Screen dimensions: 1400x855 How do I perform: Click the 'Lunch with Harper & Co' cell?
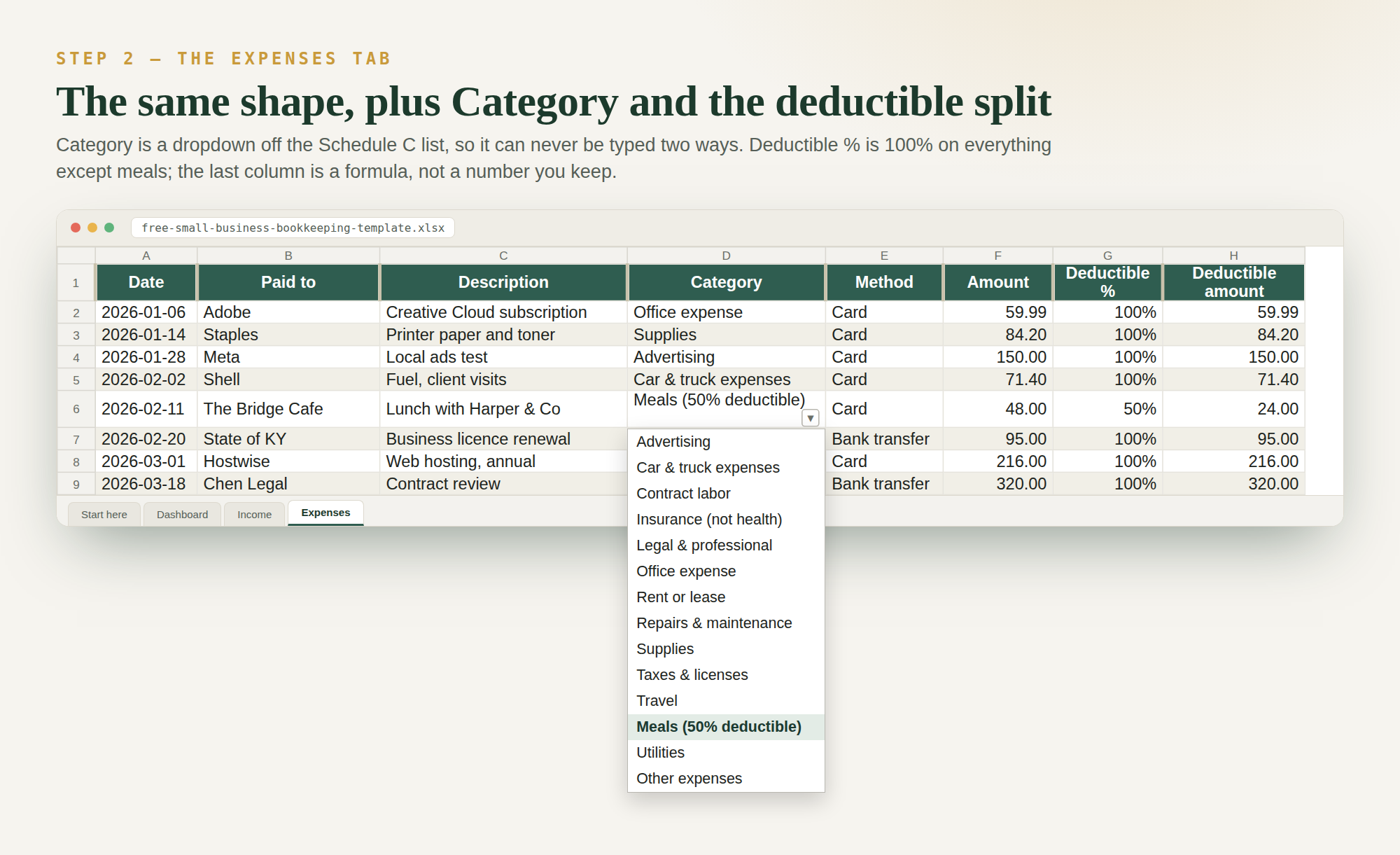503,409
